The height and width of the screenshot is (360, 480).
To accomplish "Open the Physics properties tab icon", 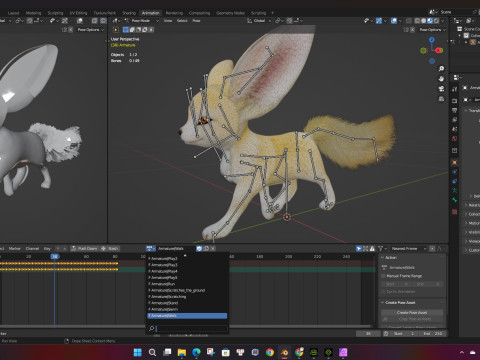I will [454, 172].
